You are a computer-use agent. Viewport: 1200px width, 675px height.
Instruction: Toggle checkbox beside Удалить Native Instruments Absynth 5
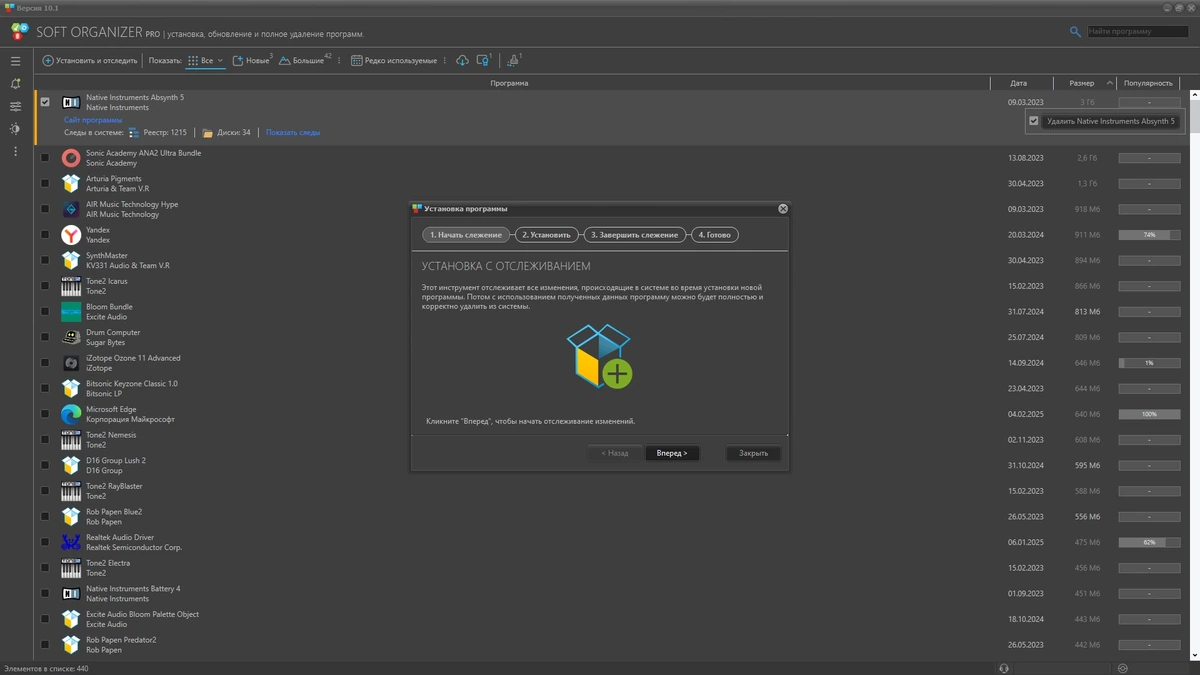(x=1034, y=121)
